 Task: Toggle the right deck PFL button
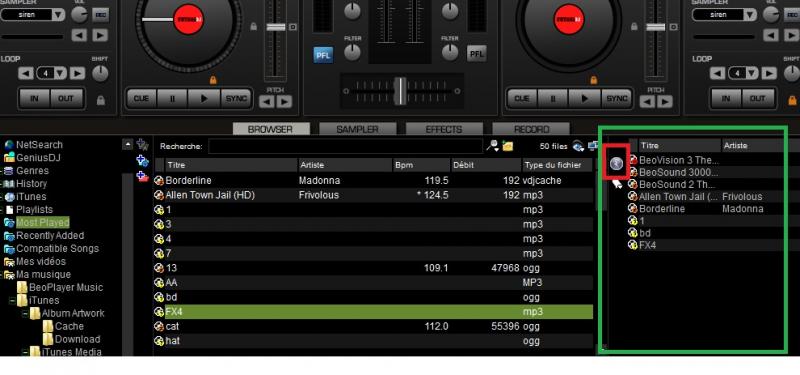477,54
